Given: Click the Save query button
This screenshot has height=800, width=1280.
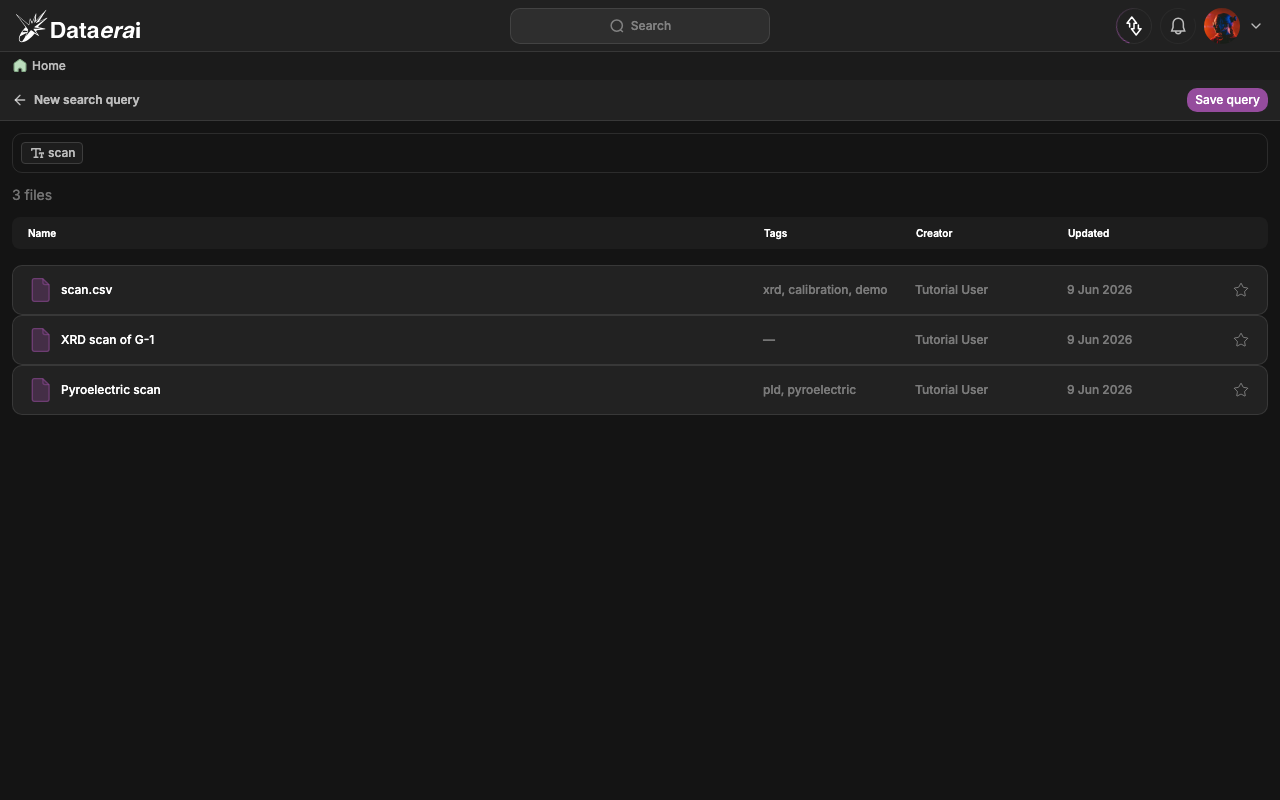Looking at the screenshot, I should tap(1227, 100).
